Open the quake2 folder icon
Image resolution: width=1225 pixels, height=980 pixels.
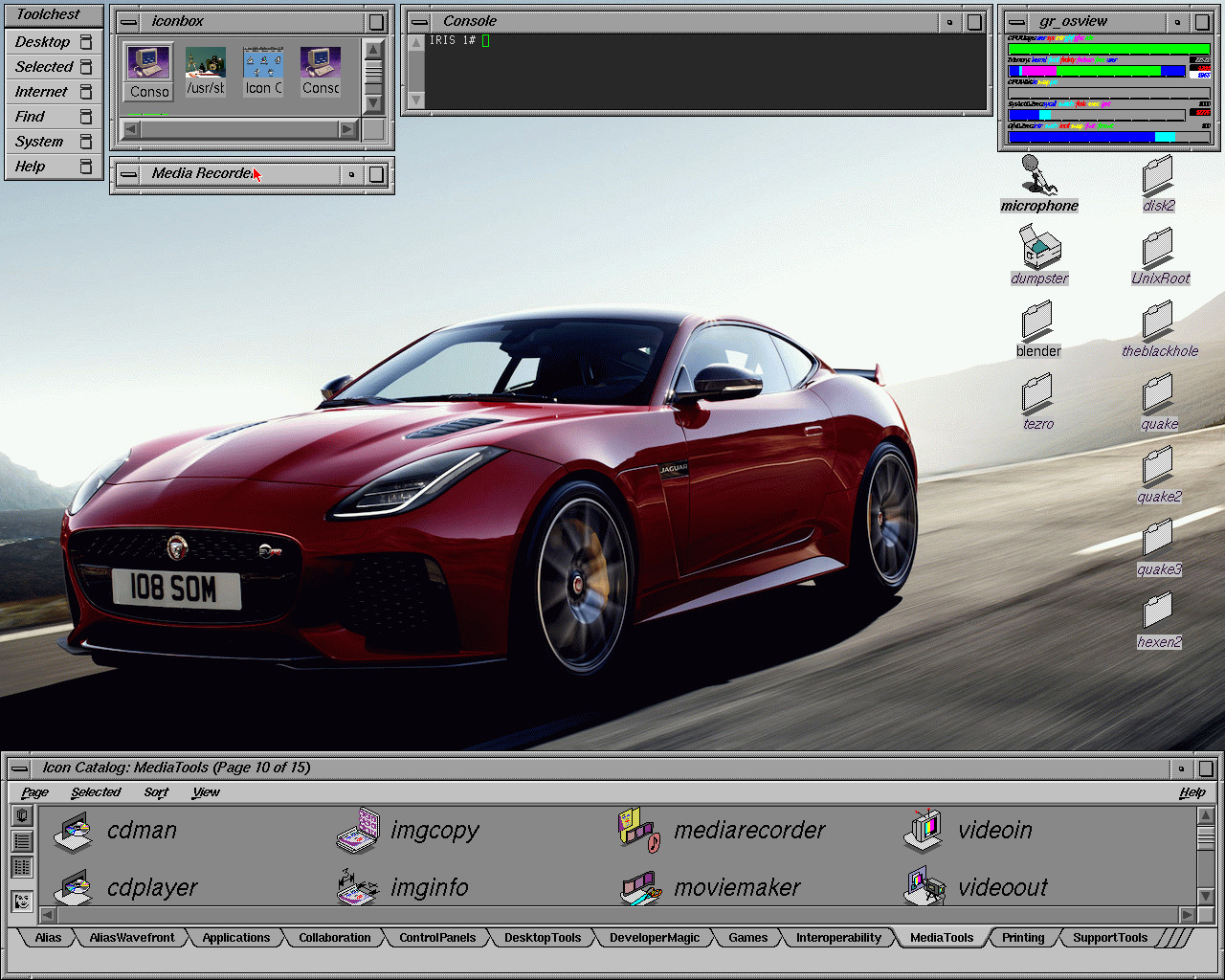pos(1158,466)
